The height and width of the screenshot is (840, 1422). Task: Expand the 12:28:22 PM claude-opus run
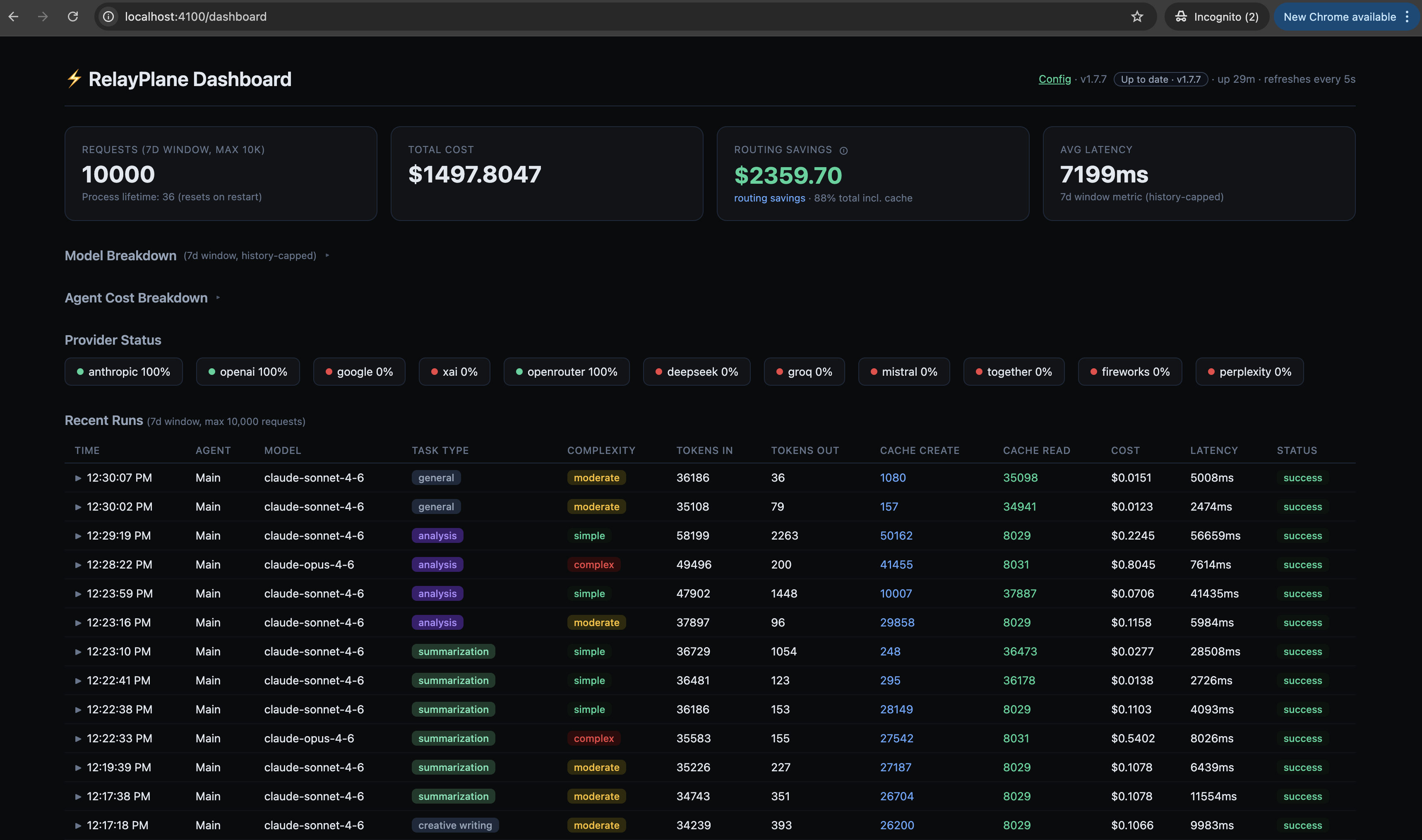pyautogui.click(x=78, y=565)
